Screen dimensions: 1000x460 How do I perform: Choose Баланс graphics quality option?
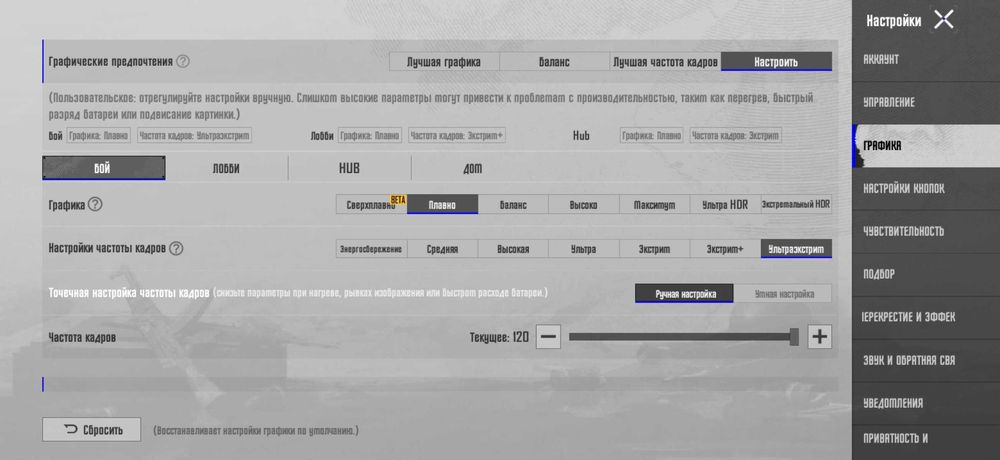click(513, 205)
